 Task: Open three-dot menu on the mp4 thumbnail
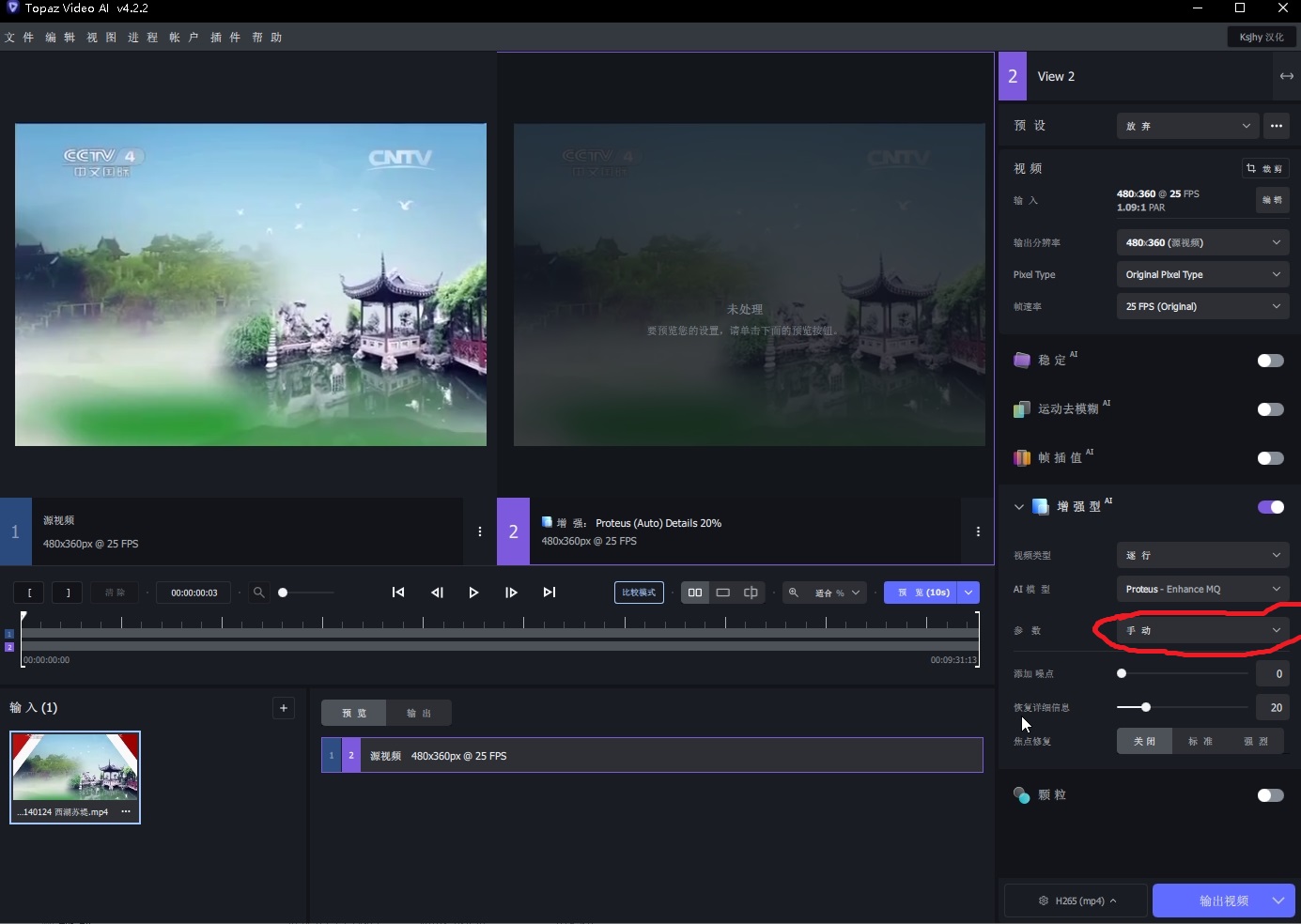(x=126, y=811)
